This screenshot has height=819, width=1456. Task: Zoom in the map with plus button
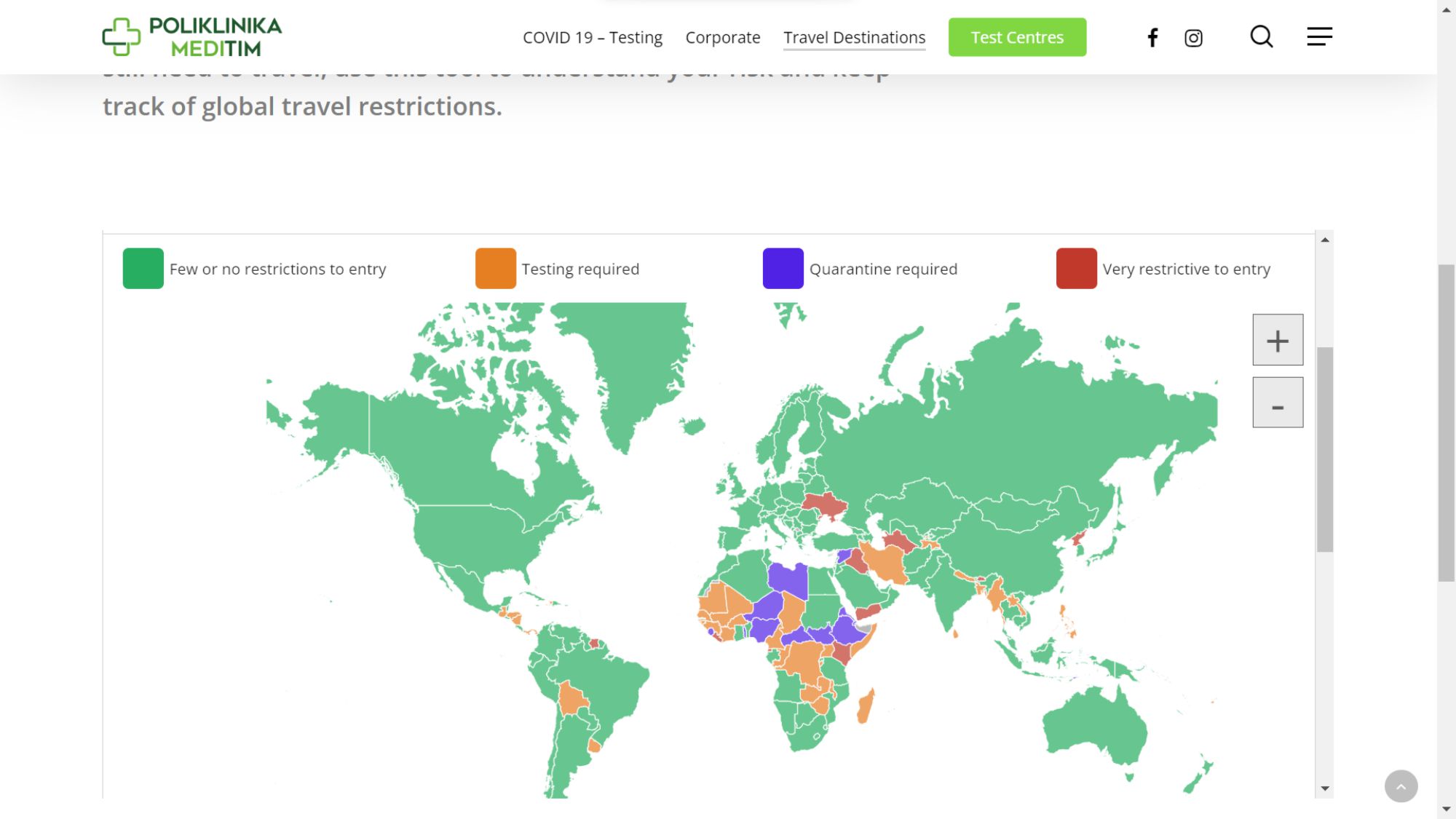tap(1278, 340)
